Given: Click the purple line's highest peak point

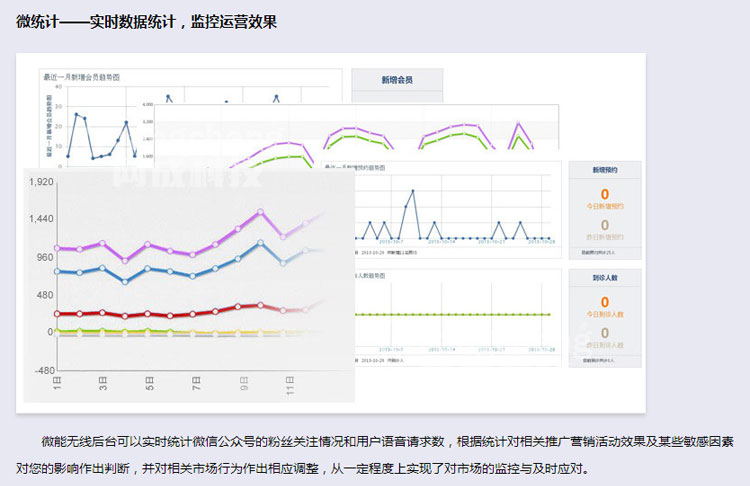Looking at the screenshot, I should tap(261, 212).
